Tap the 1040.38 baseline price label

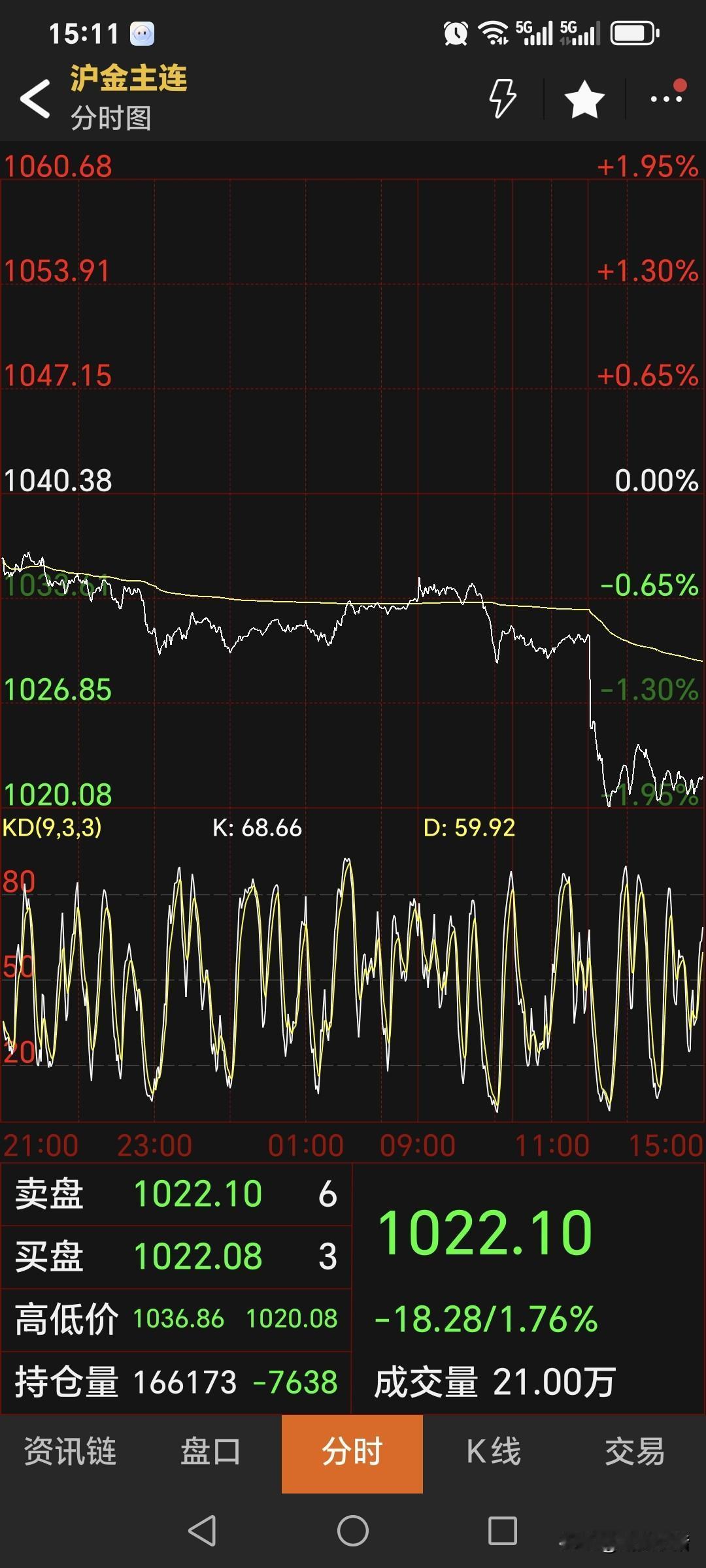58,480
